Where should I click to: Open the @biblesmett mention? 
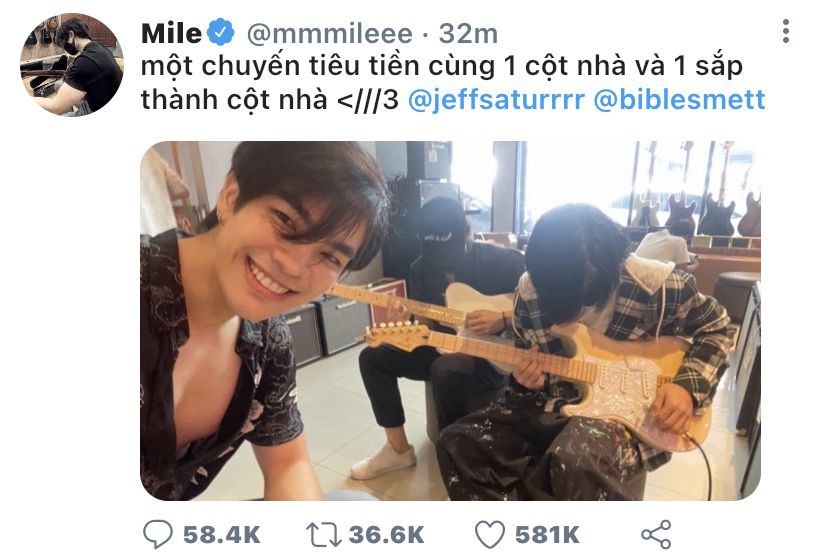click(x=679, y=99)
